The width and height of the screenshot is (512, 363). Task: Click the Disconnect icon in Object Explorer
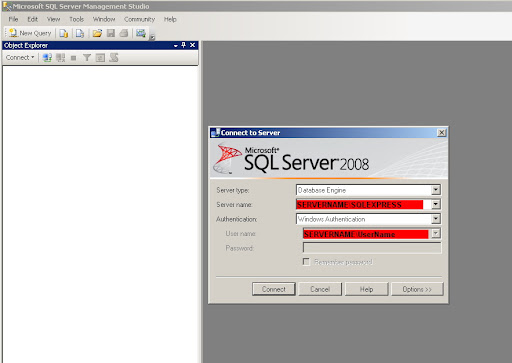[60, 58]
